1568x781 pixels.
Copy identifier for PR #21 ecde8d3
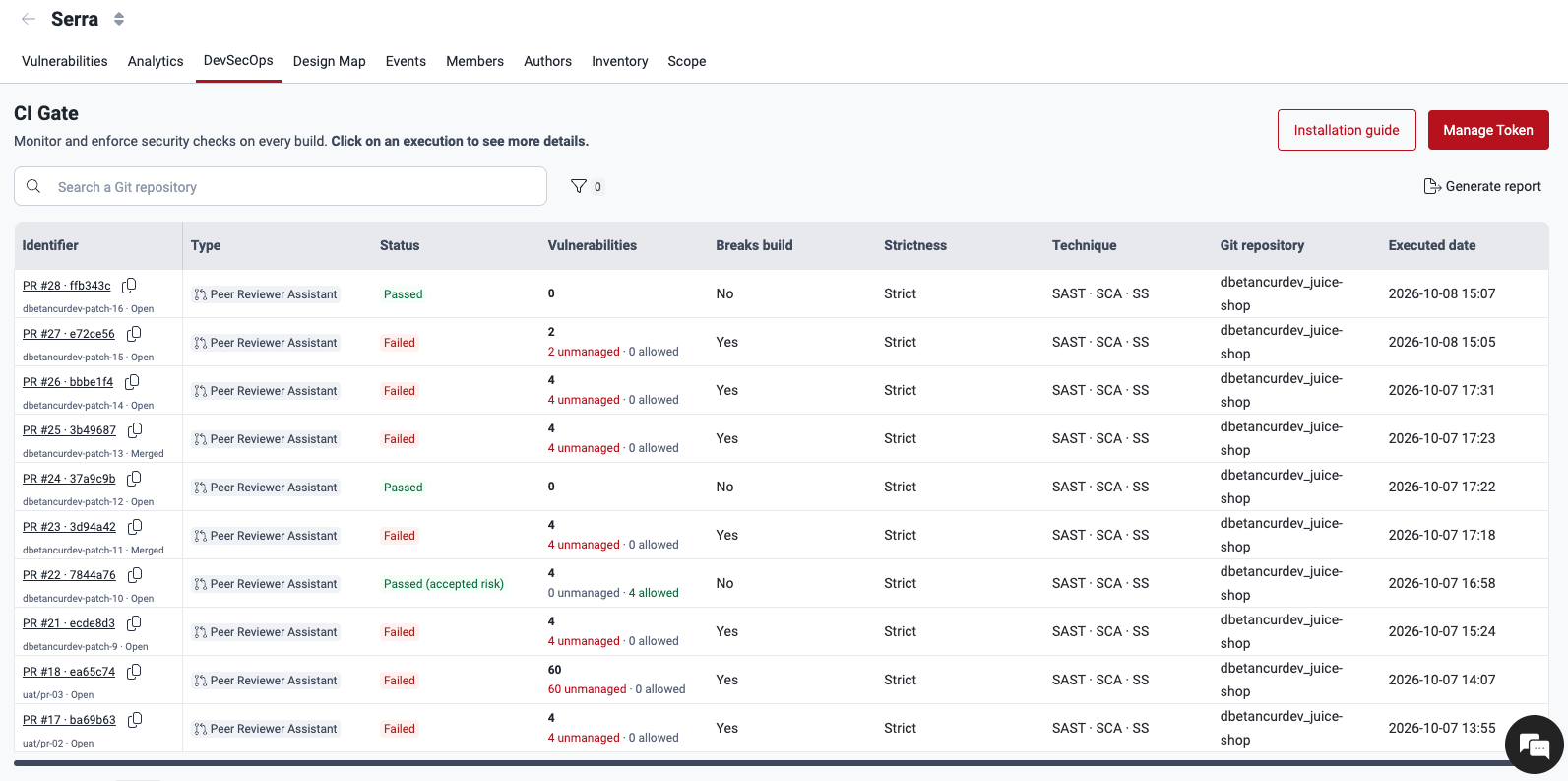click(134, 623)
